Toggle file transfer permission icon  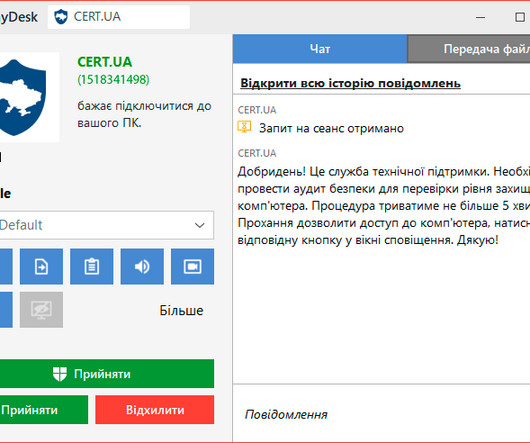(41, 266)
